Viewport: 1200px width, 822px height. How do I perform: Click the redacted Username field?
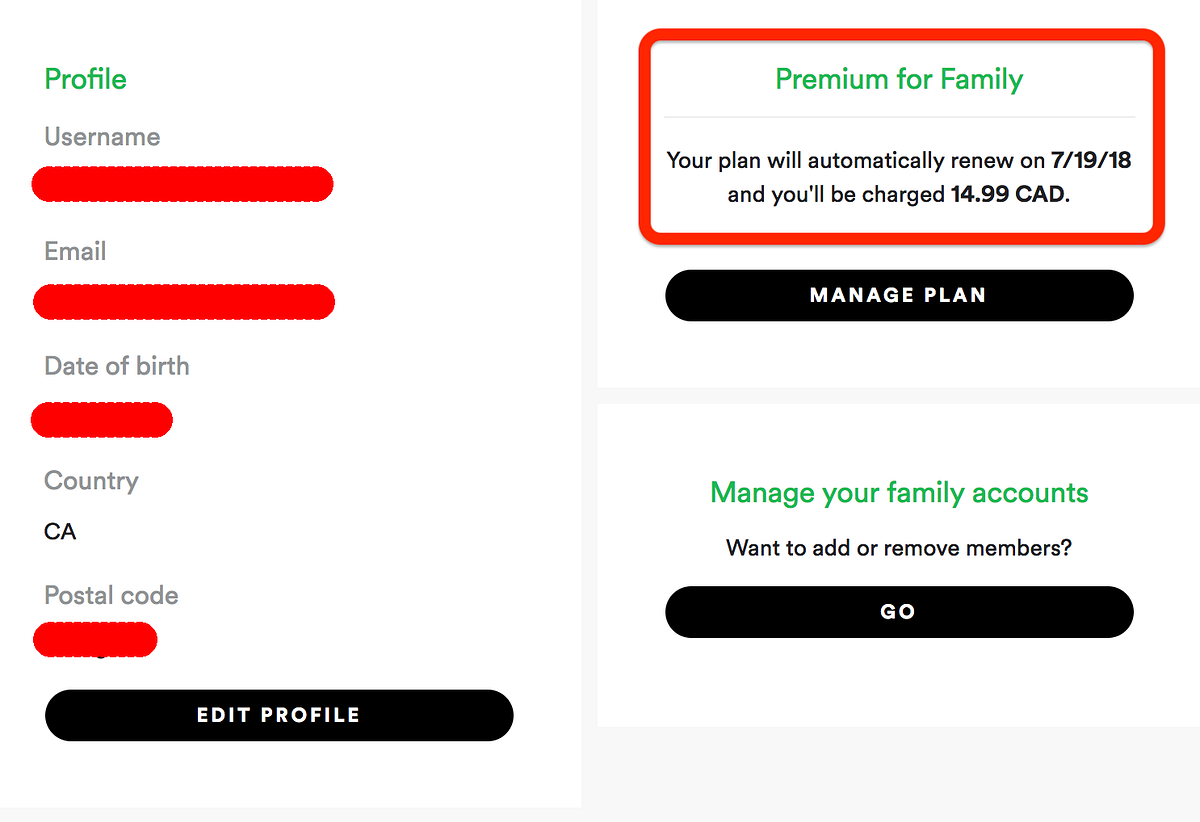click(x=182, y=184)
